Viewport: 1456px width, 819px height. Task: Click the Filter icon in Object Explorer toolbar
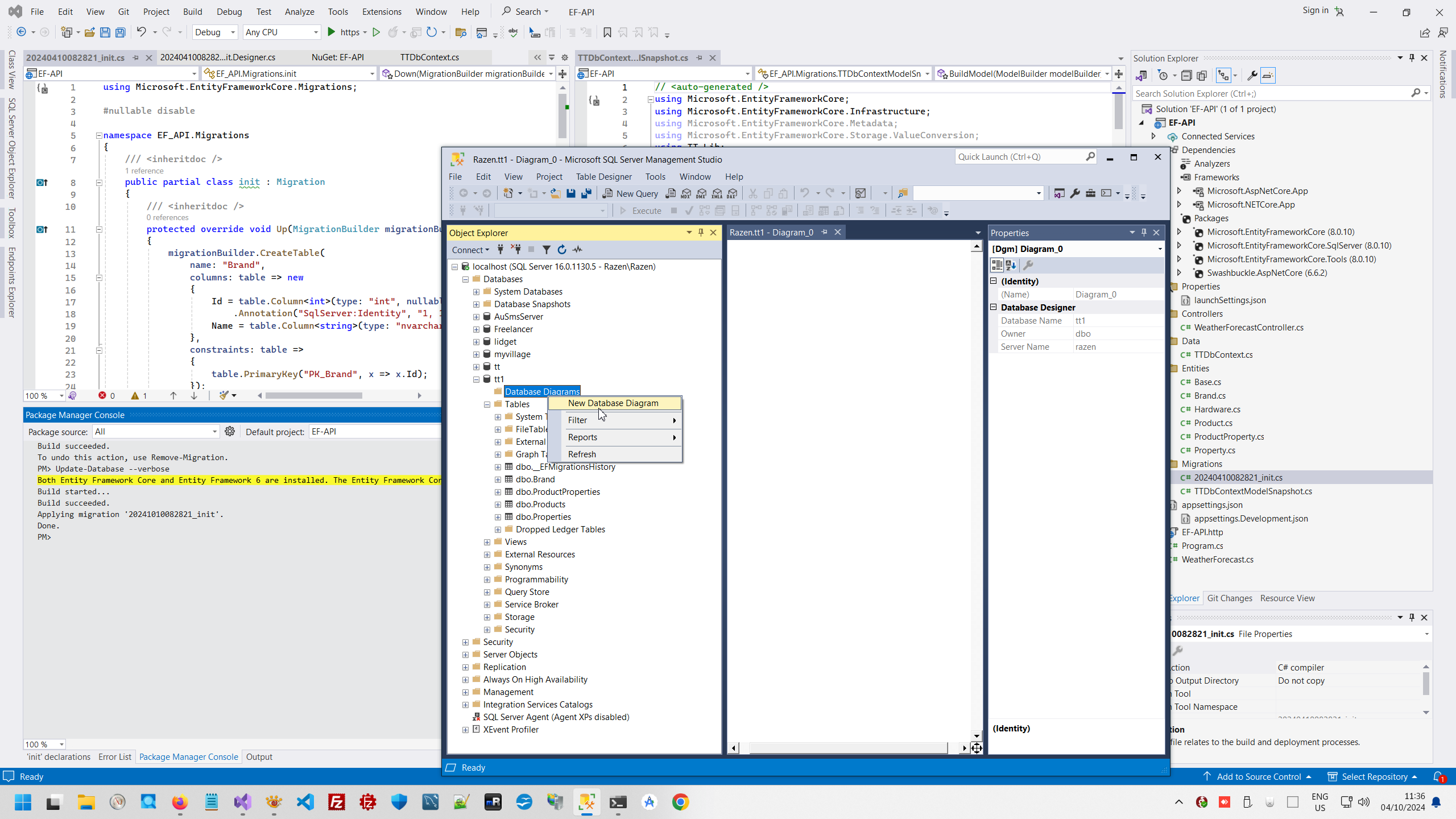(x=546, y=250)
